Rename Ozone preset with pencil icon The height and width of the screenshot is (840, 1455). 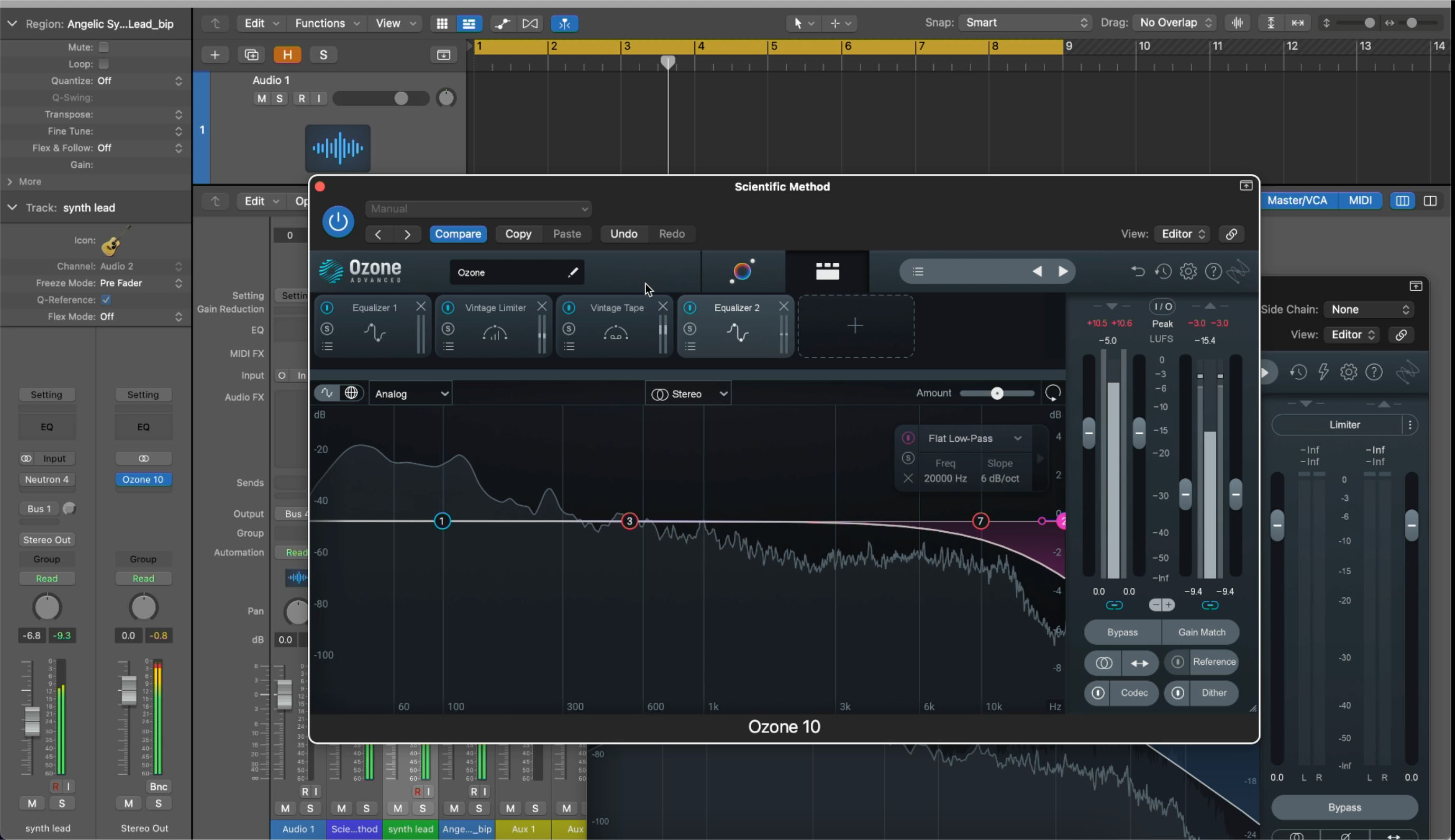tap(572, 272)
